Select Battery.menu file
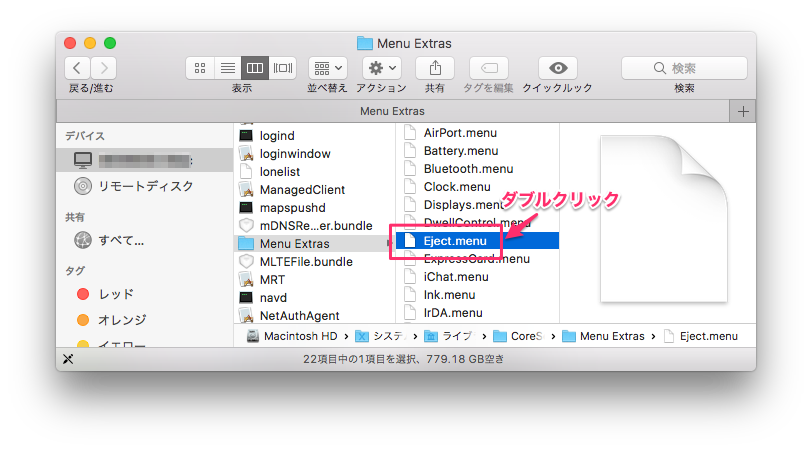 (477, 151)
